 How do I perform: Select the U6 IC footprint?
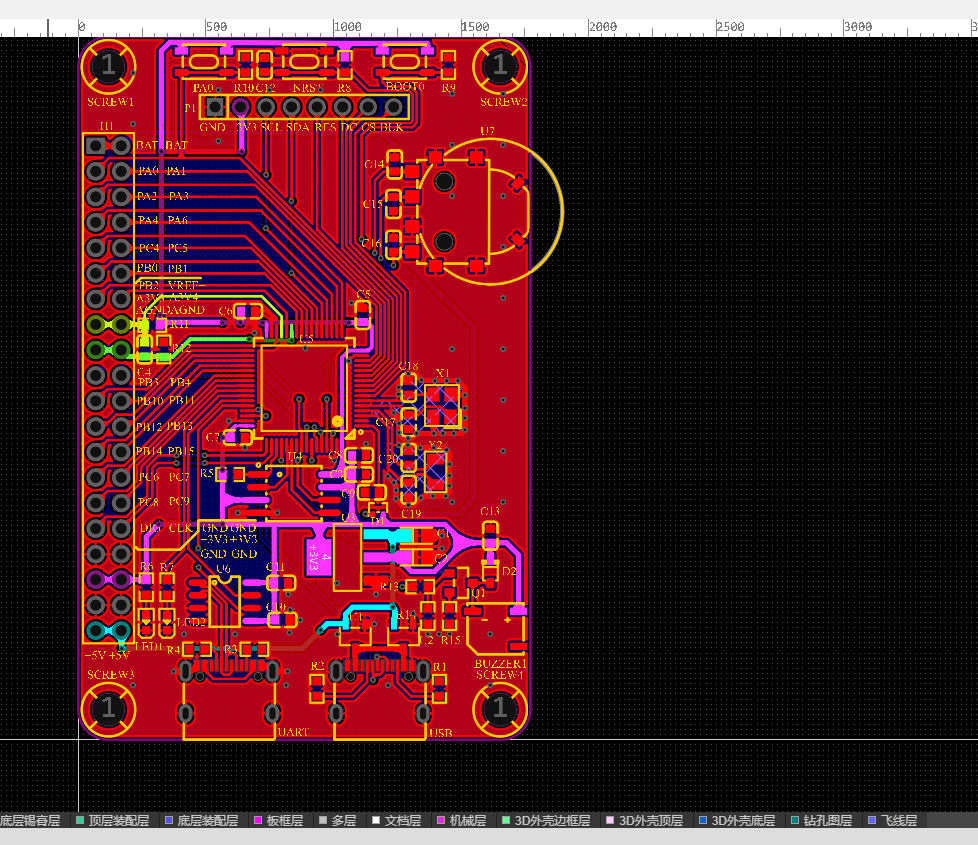(x=225, y=602)
